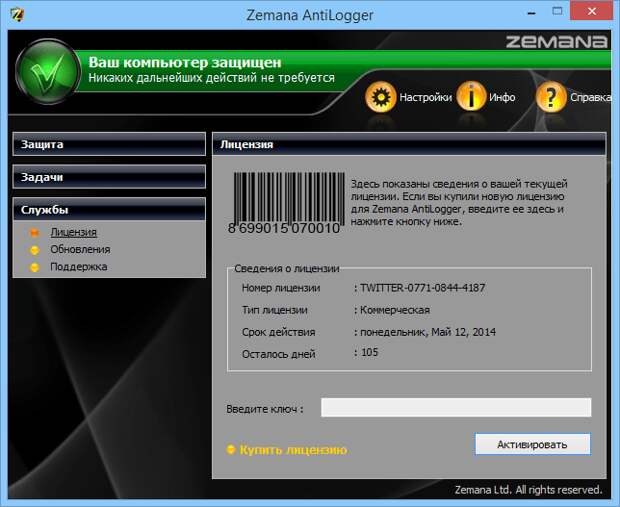Click the license number TWITTER-0771-0844-4187
This screenshot has width=620, height=507.
pyautogui.click(x=422, y=288)
